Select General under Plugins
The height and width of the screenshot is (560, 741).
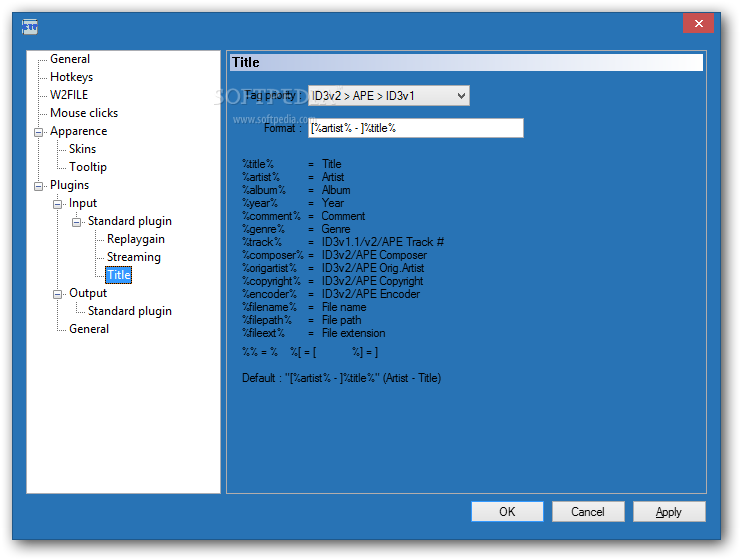[89, 329]
